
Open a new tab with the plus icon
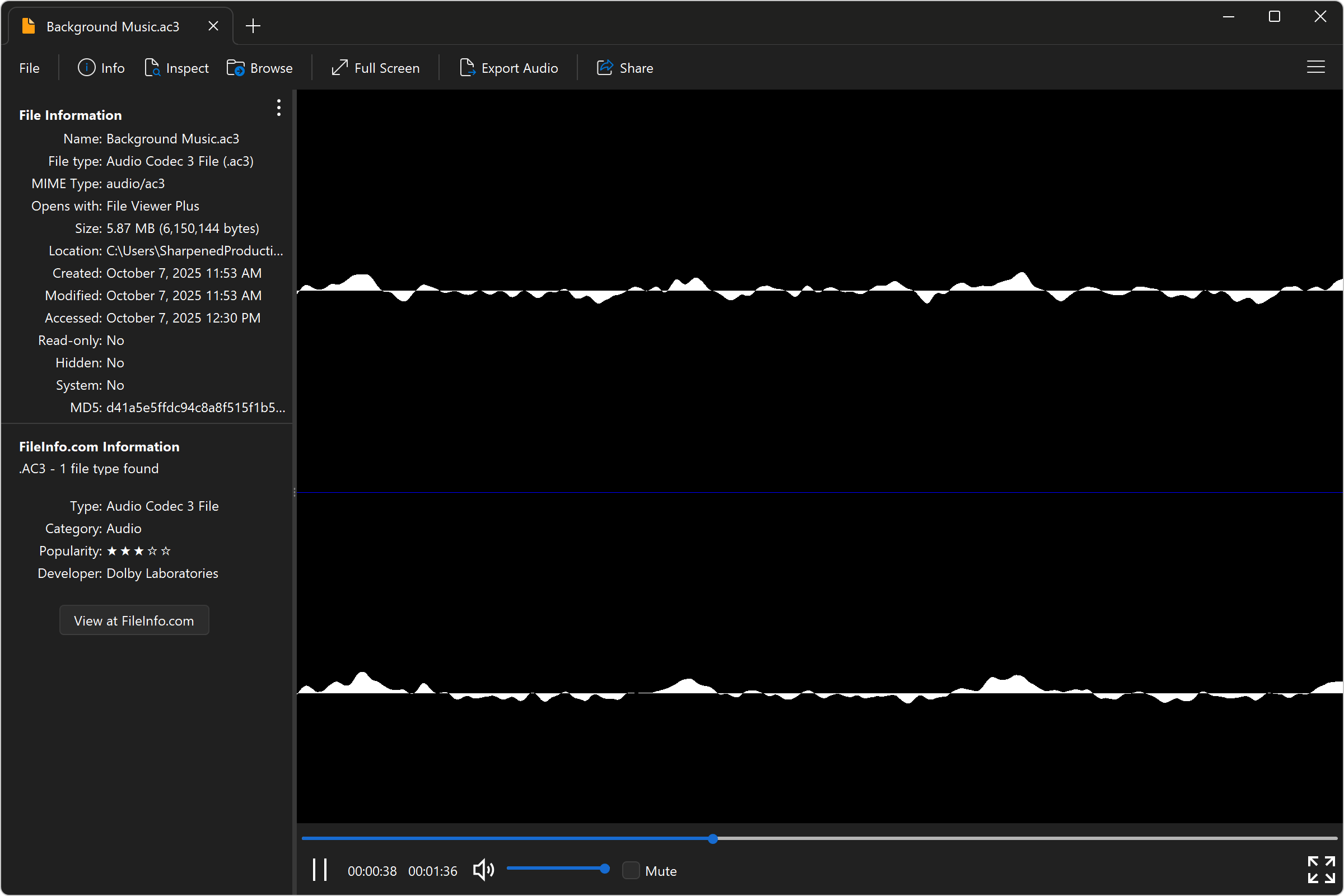pyautogui.click(x=253, y=26)
